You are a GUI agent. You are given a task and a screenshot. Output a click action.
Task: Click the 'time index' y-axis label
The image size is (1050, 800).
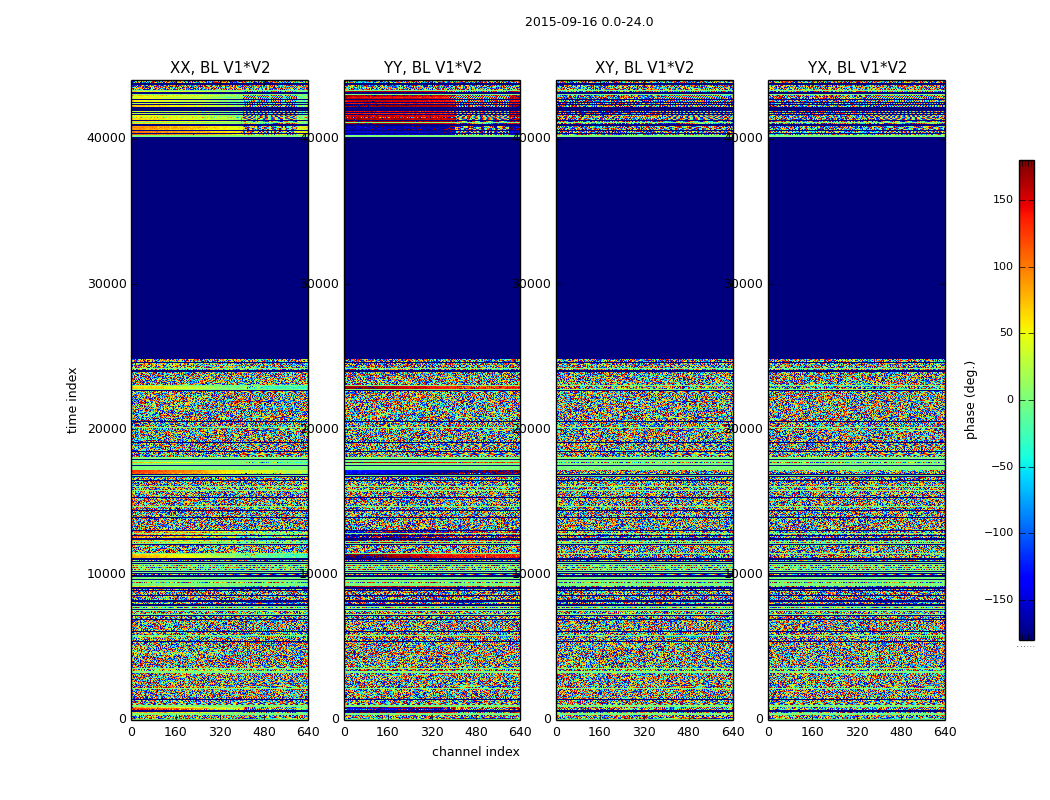coord(72,400)
